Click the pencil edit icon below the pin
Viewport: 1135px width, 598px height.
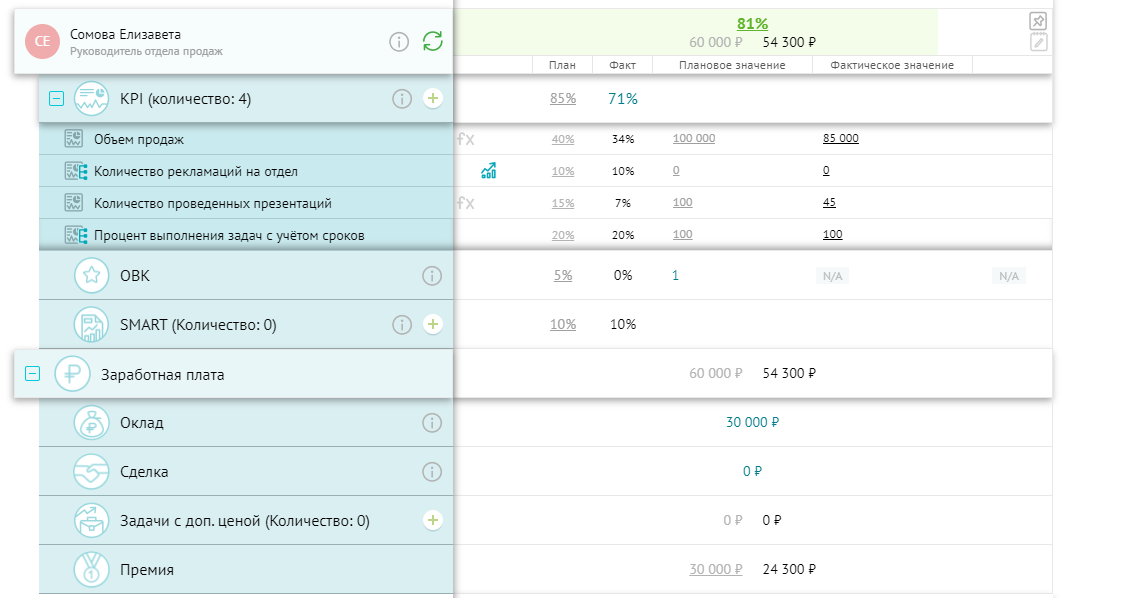(x=1038, y=42)
